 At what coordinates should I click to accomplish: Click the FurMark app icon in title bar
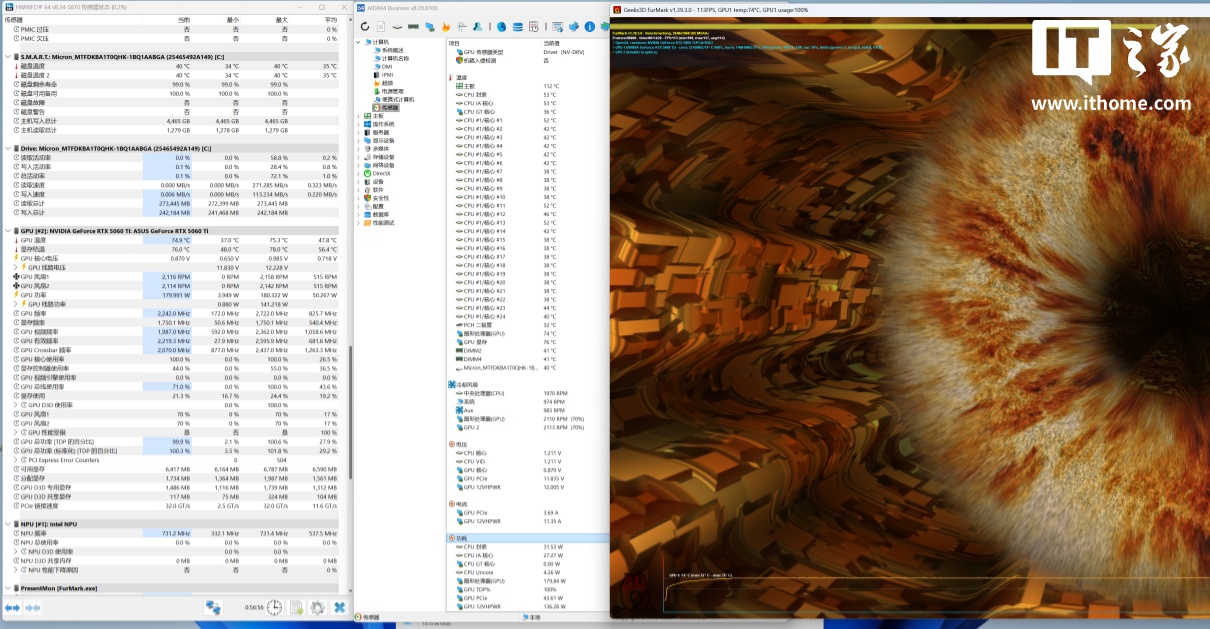617,9
